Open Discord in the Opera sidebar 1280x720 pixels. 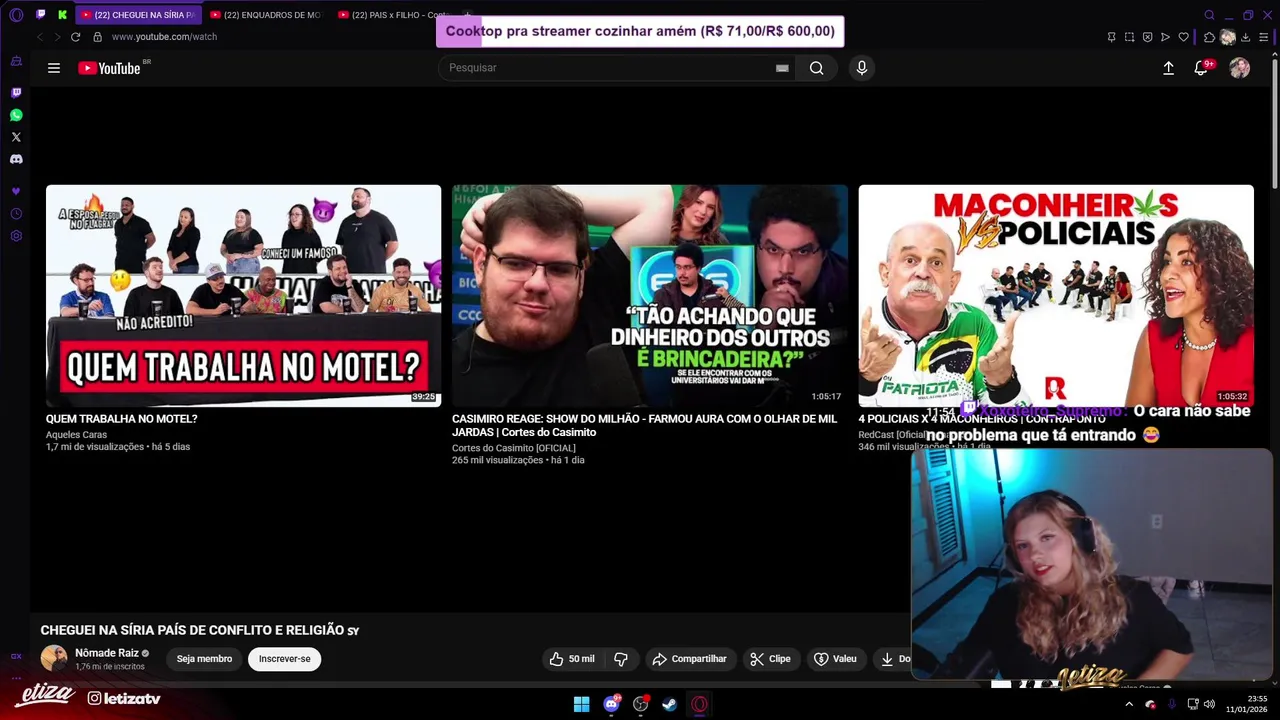(16, 159)
